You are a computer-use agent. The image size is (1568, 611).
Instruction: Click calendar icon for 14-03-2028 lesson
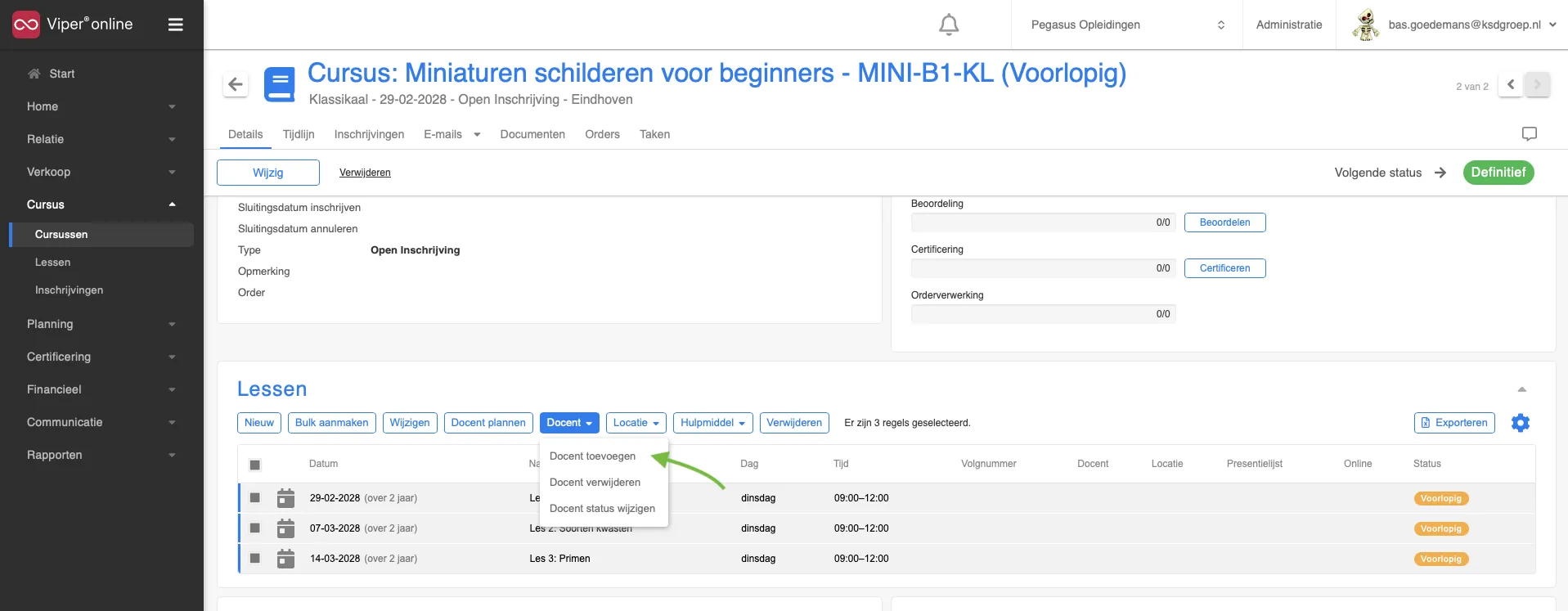point(285,558)
